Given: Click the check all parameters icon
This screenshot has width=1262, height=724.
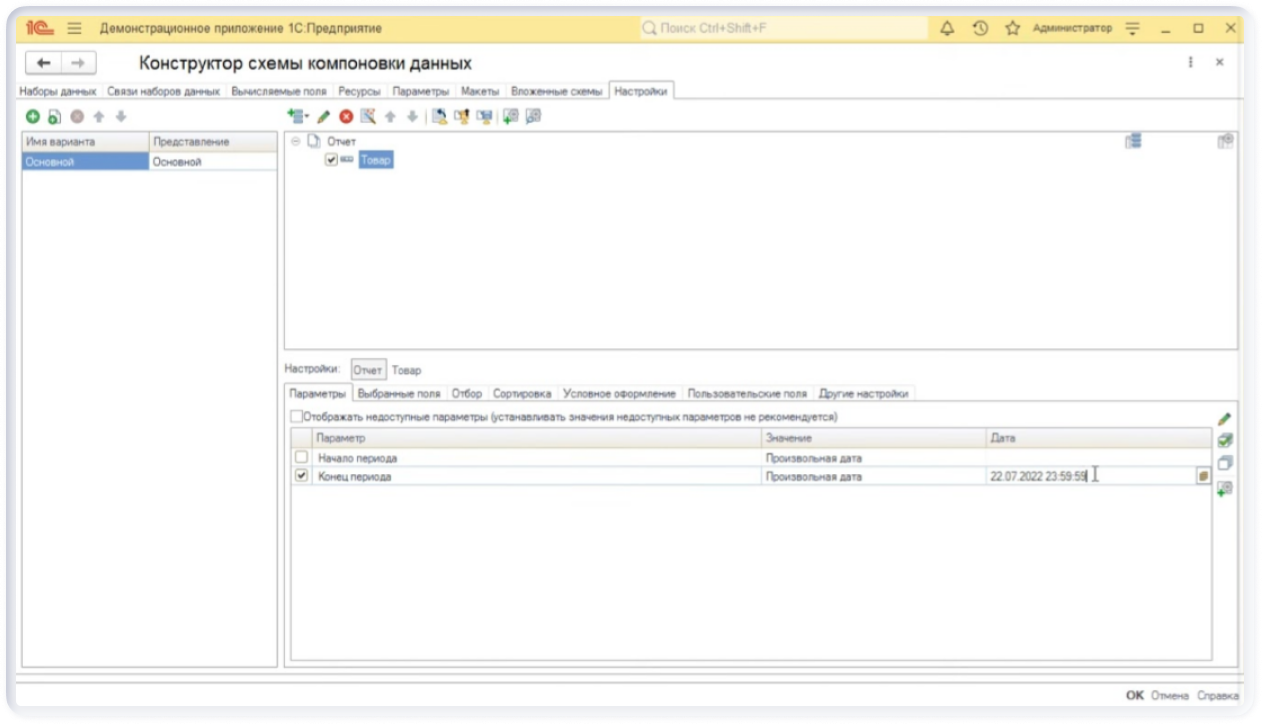Looking at the screenshot, I should click(1225, 440).
